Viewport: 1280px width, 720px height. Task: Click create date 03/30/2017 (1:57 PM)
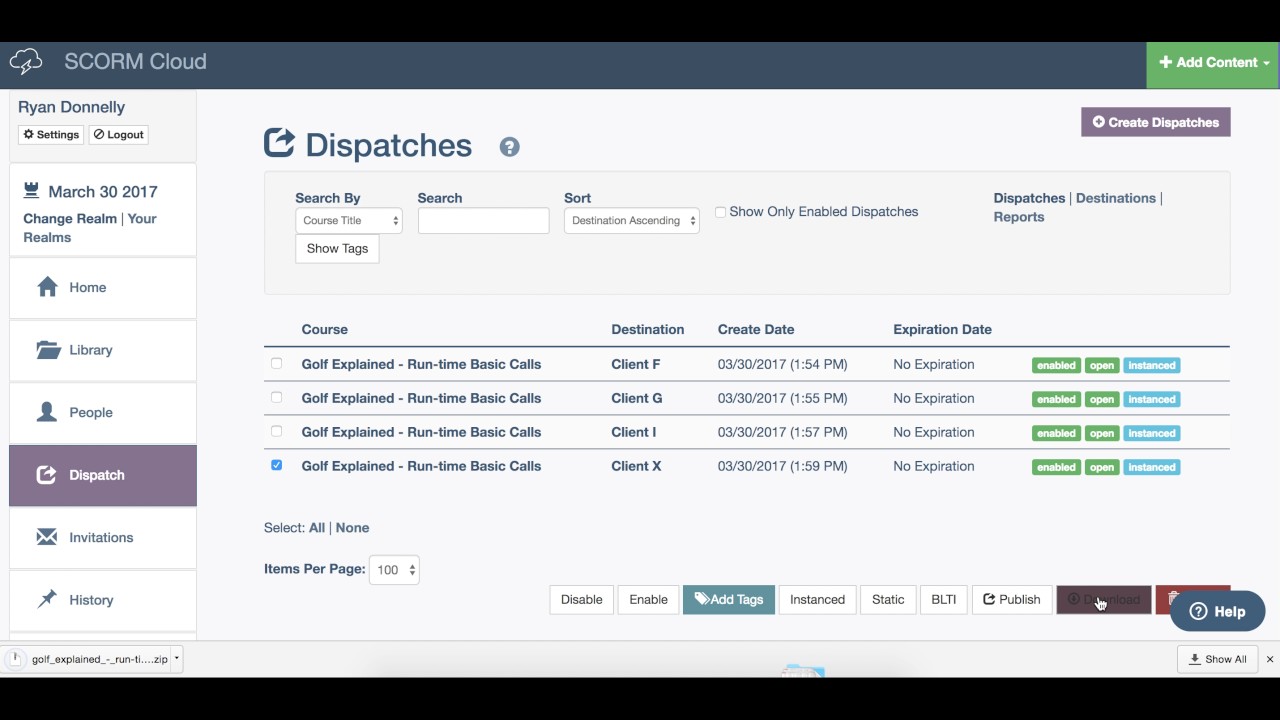click(782, 432)
